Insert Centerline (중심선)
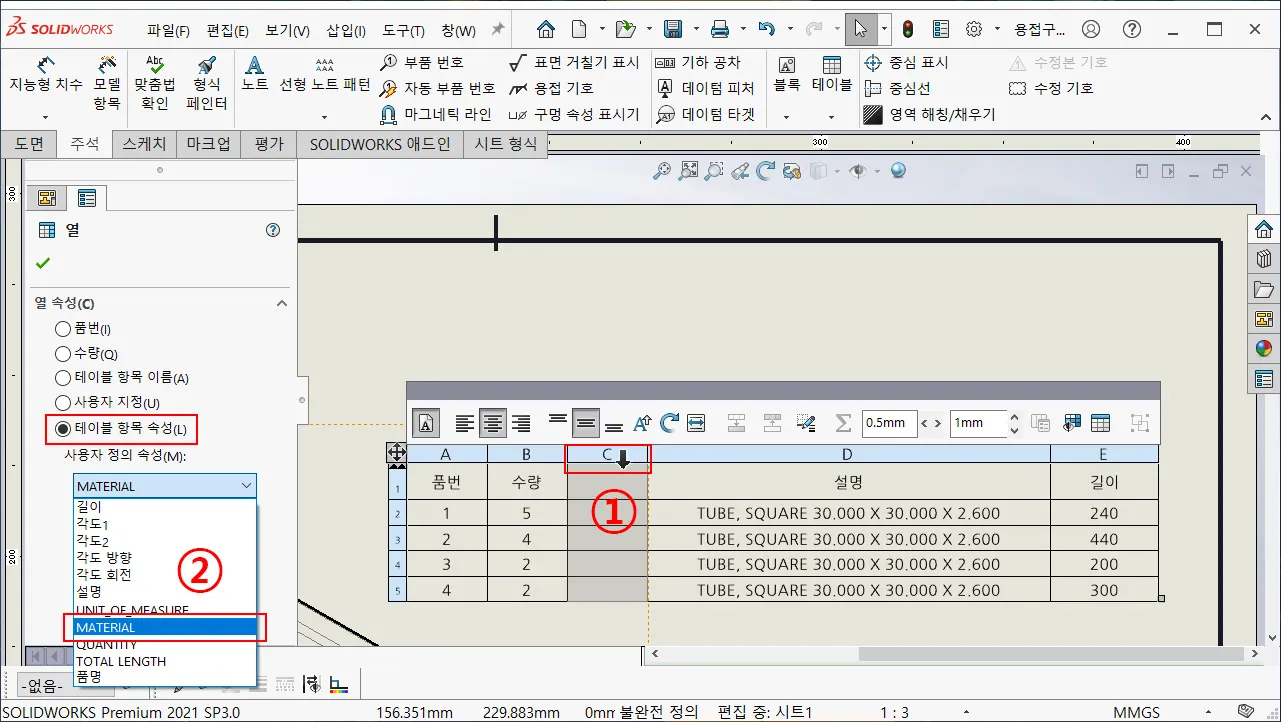This screenshot has height=722, width=1281. (898, 88)
